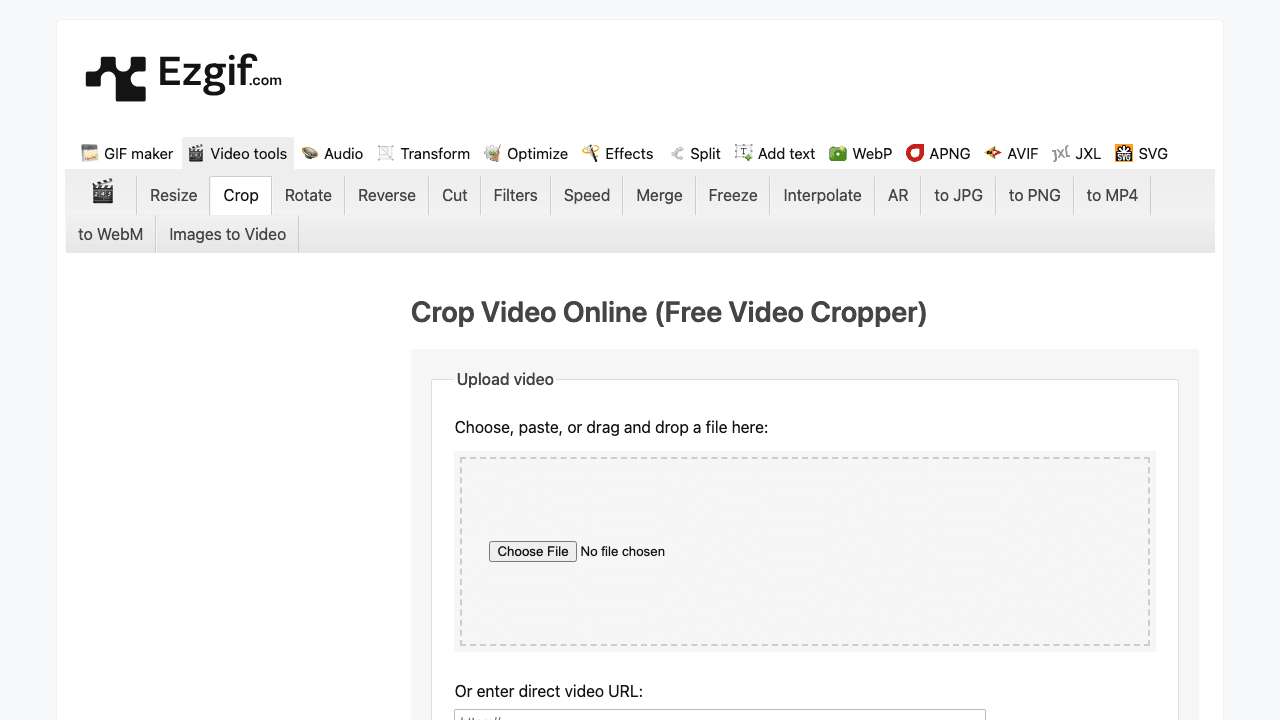This screenshot has width=1280, height=720.
Task: Open the APNG tool
Action: 939,153
